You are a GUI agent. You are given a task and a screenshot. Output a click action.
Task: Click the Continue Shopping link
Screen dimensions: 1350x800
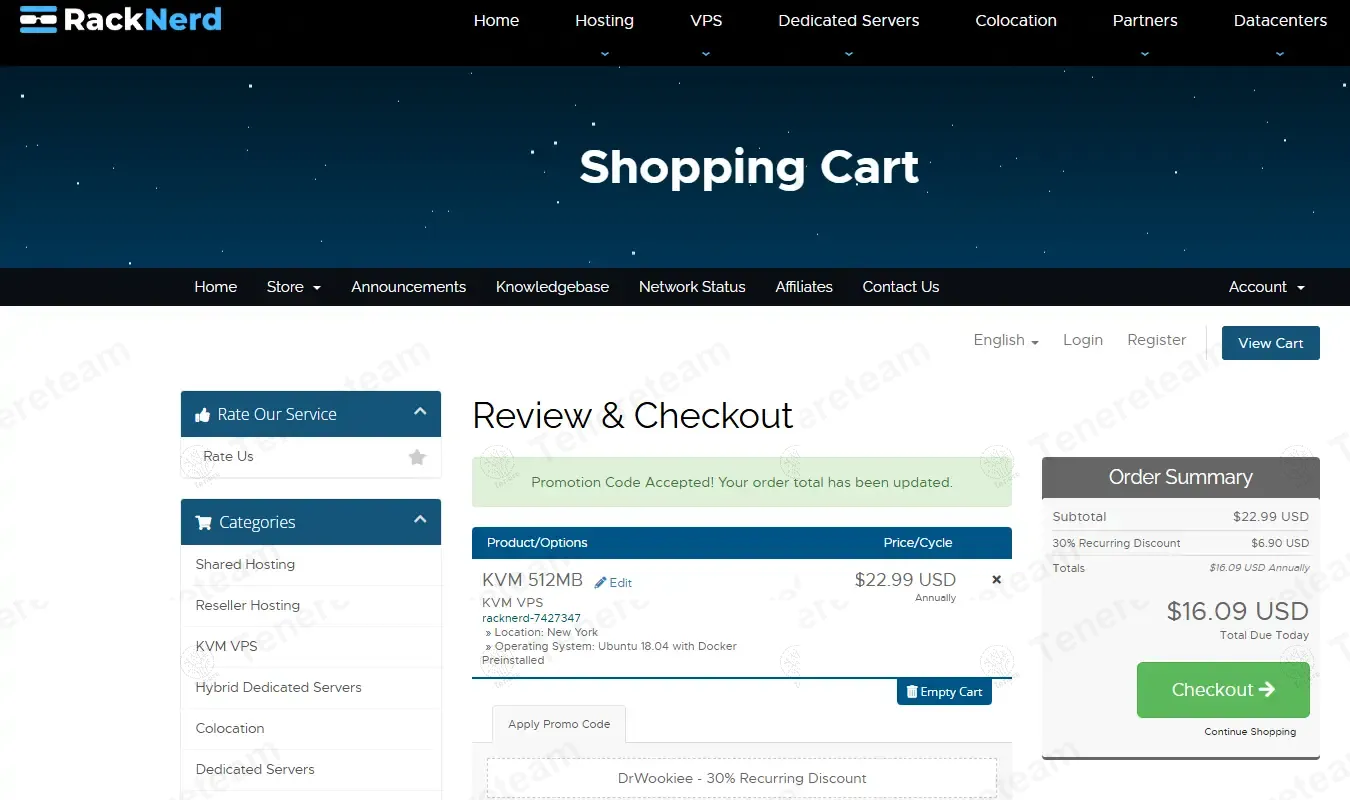pyautogui.click(x=1250, y=732)
